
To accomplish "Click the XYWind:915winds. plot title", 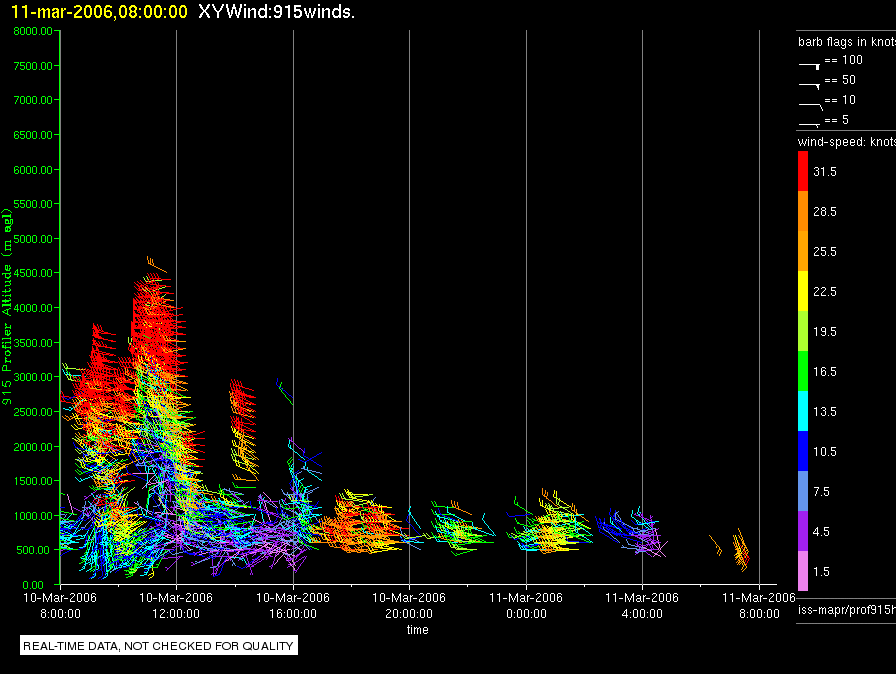I will click(x=277, y=12).
